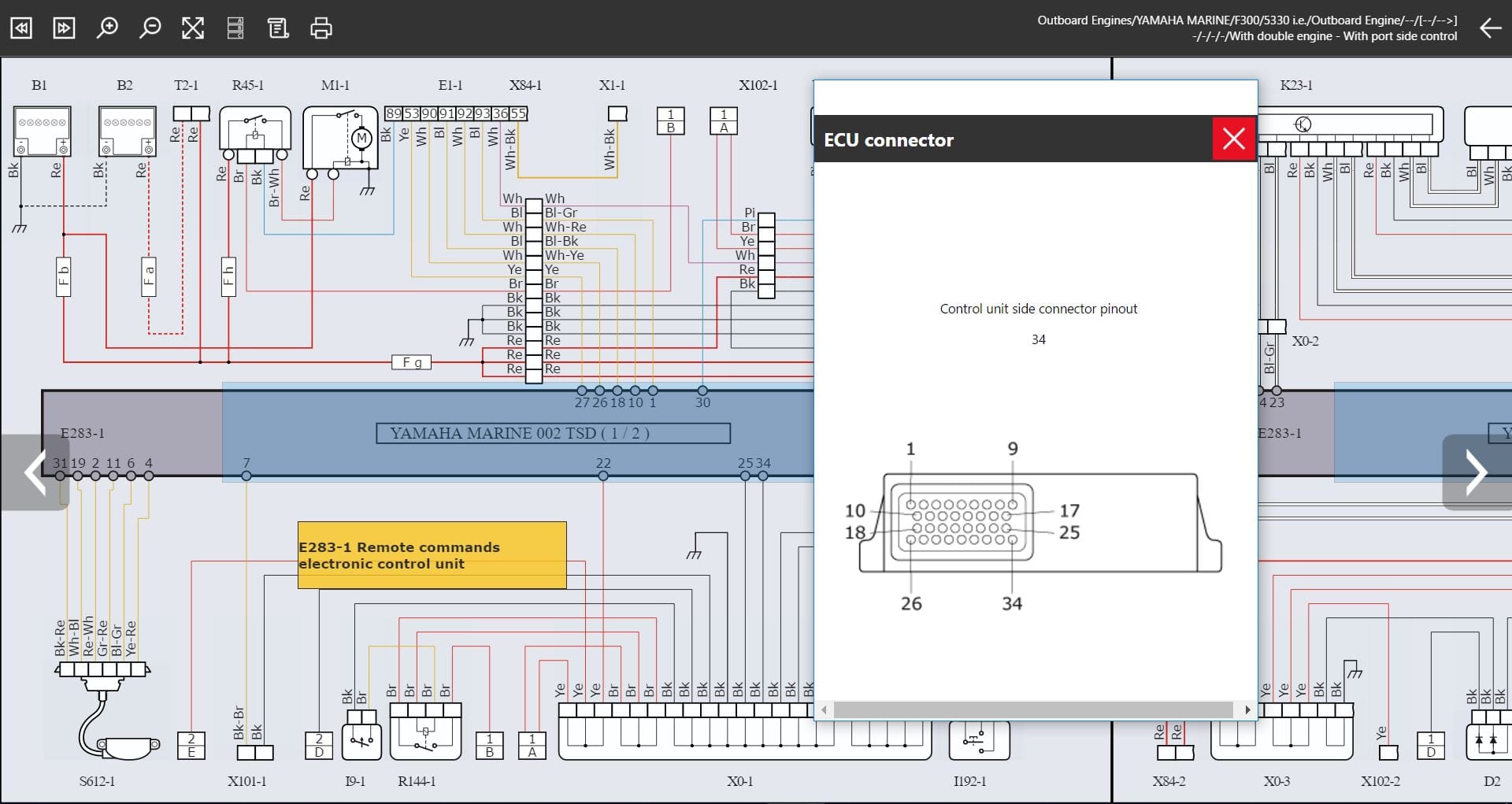
Task: Click the X102-1 connector label
Action: coord(758,85)
